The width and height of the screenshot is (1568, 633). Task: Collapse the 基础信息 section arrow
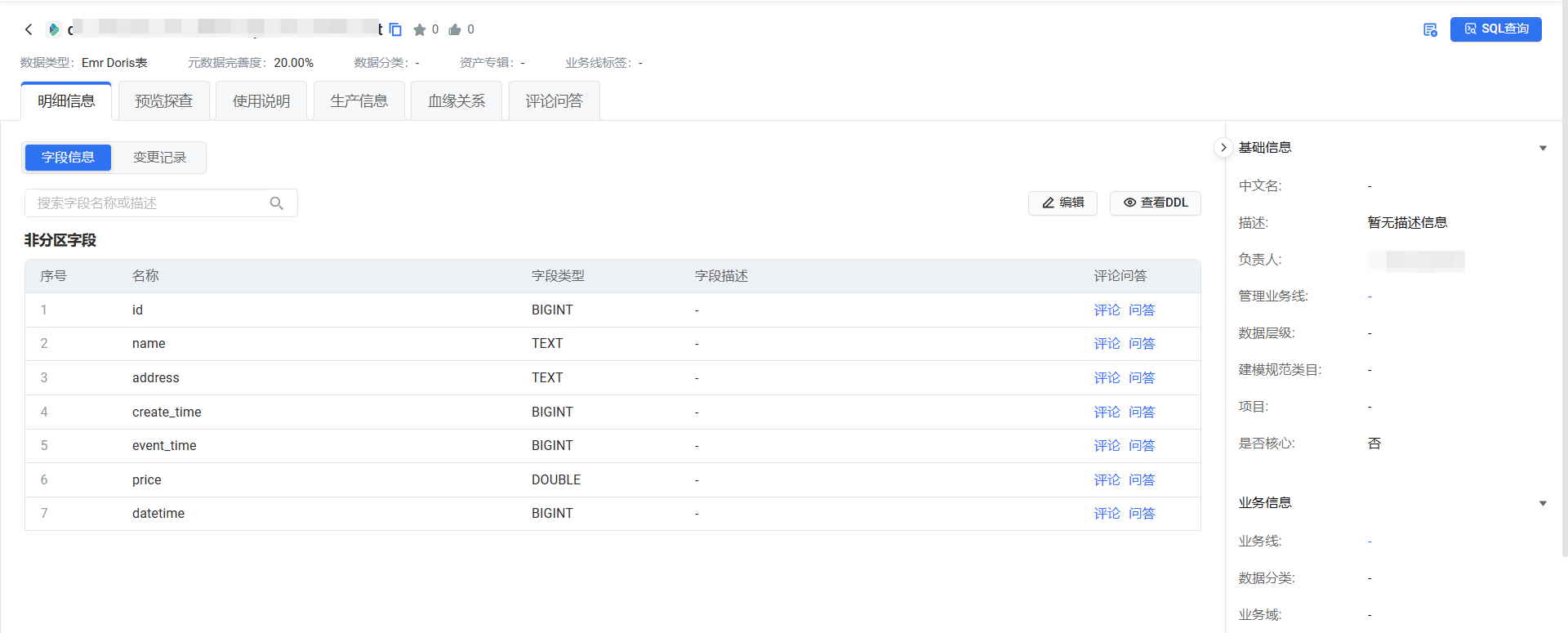point(1543,148)
